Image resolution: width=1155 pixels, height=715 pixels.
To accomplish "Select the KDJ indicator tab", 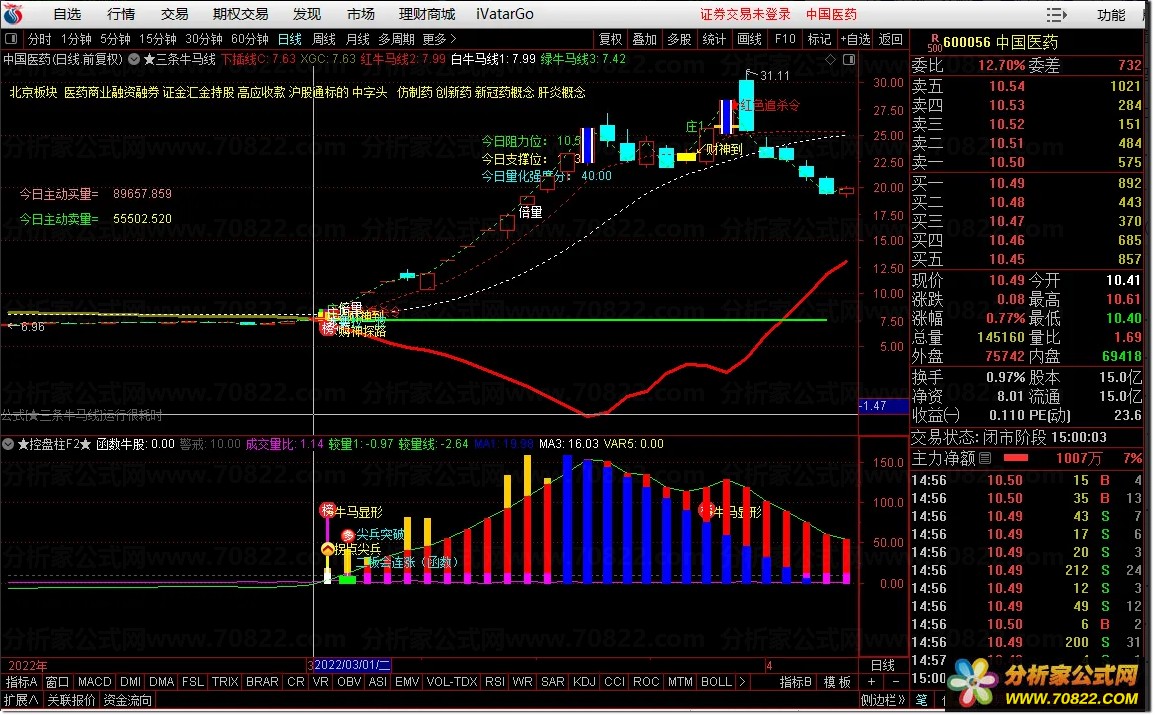I will coord(584,682).
